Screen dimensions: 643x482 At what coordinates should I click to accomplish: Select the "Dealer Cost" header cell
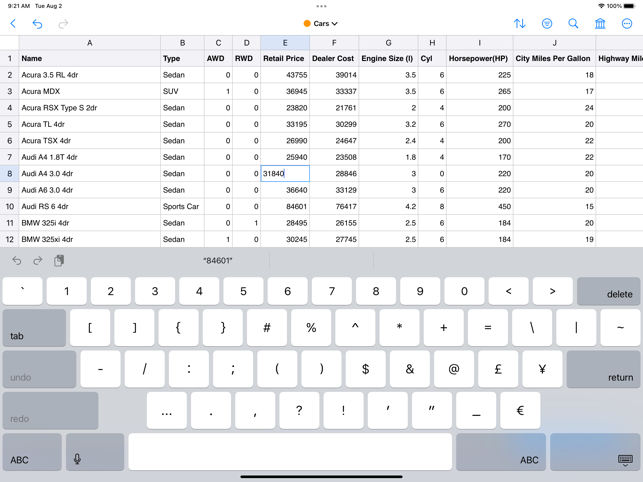click(334, 58)
